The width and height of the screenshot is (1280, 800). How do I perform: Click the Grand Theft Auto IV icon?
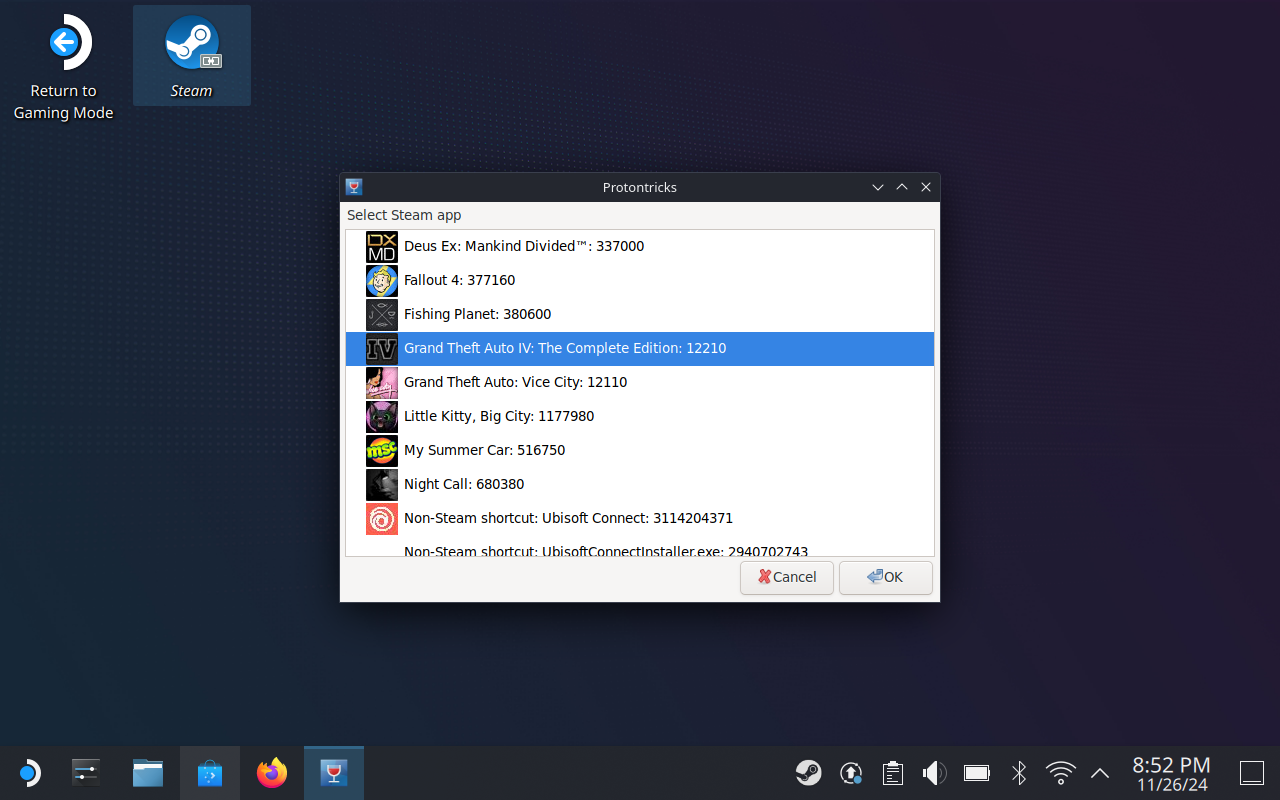[382, 348]
